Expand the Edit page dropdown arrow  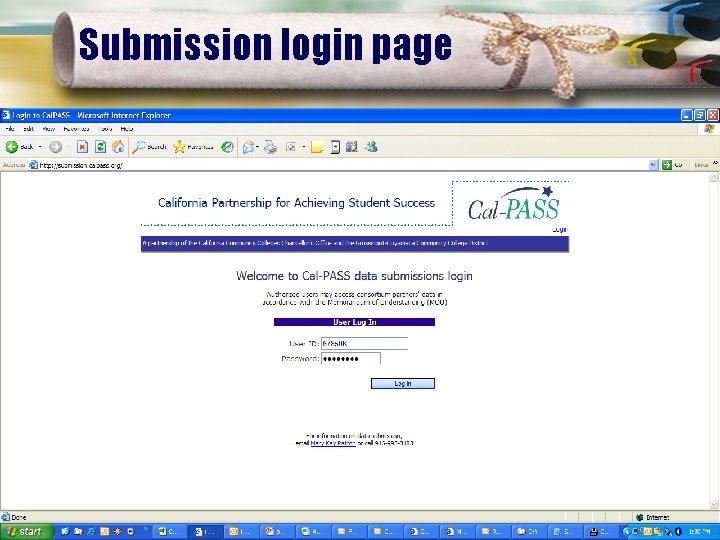tap(304, 147)
